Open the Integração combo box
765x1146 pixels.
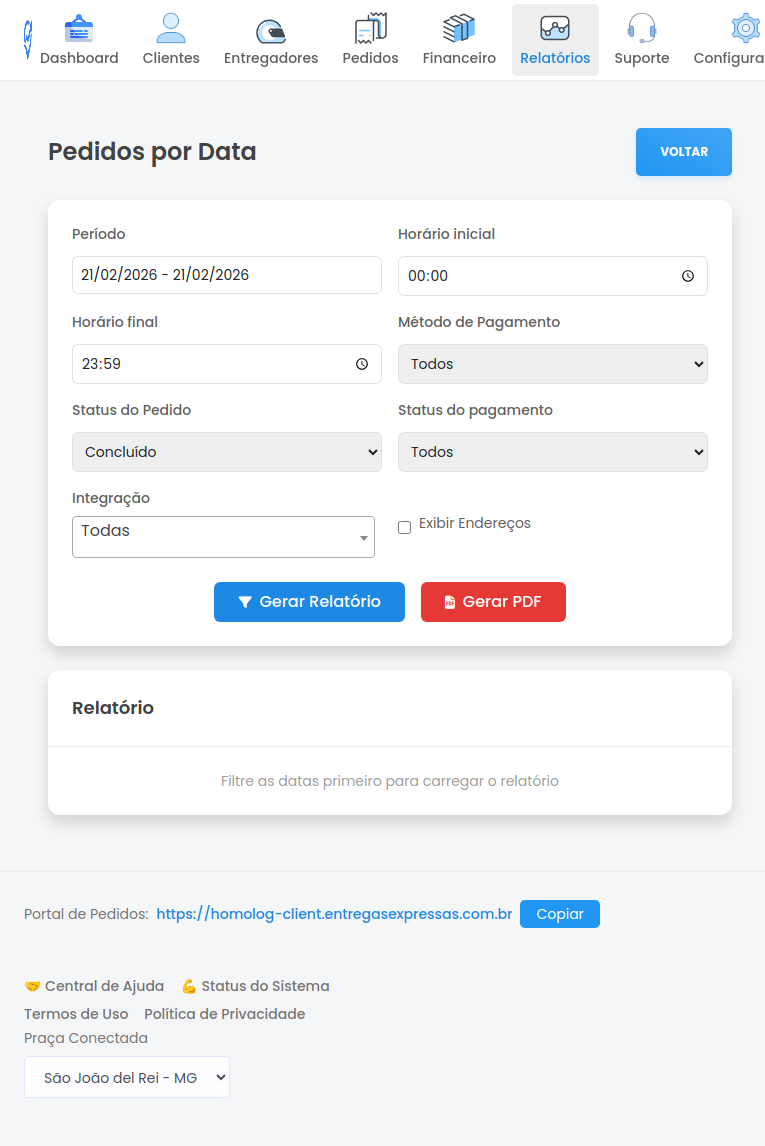[223, 537]
